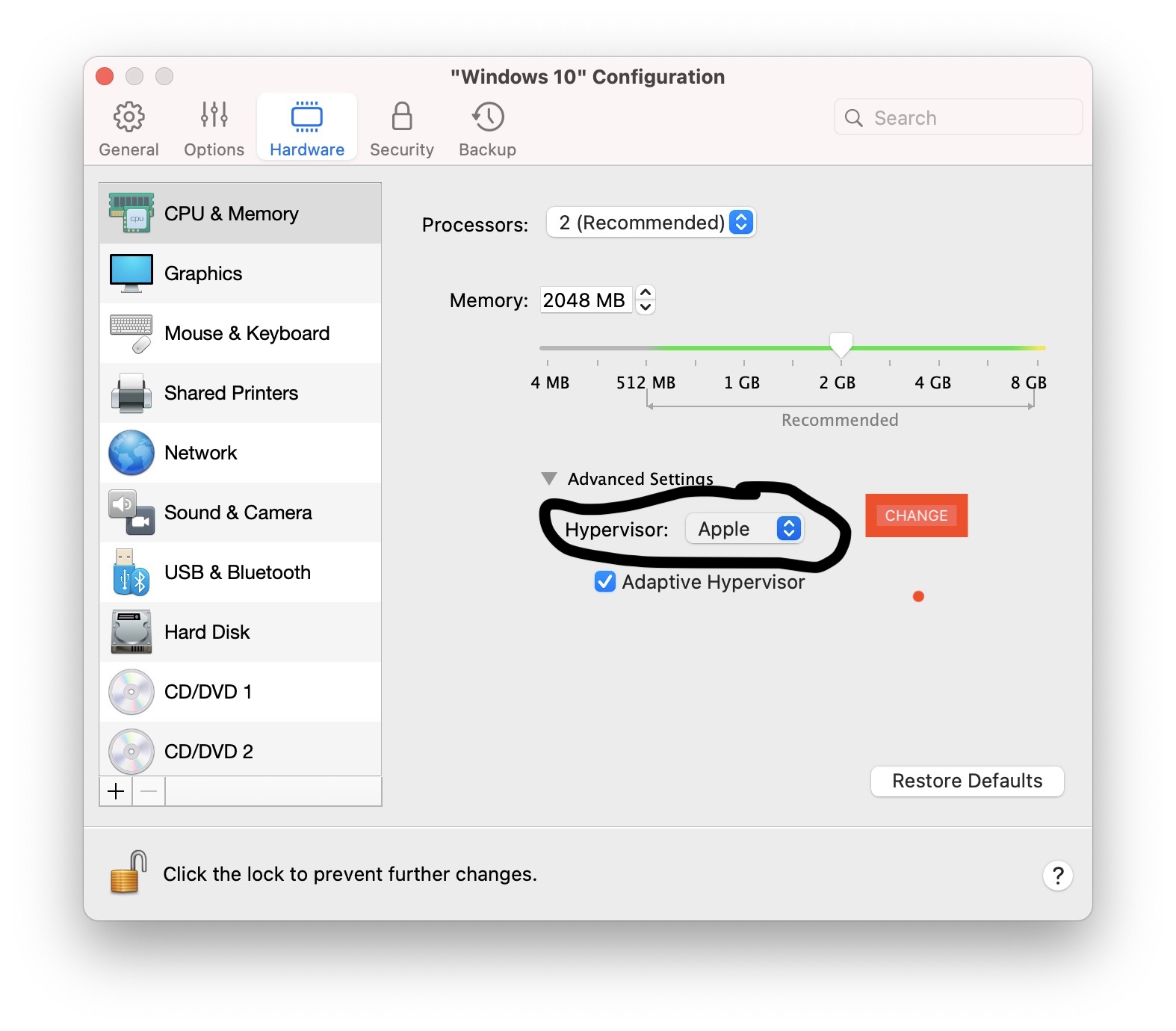This screenshot has width=1176, height=1031.
Task: Click the Mouse & Keyboard icon
Action: click(x=131, y=333)
